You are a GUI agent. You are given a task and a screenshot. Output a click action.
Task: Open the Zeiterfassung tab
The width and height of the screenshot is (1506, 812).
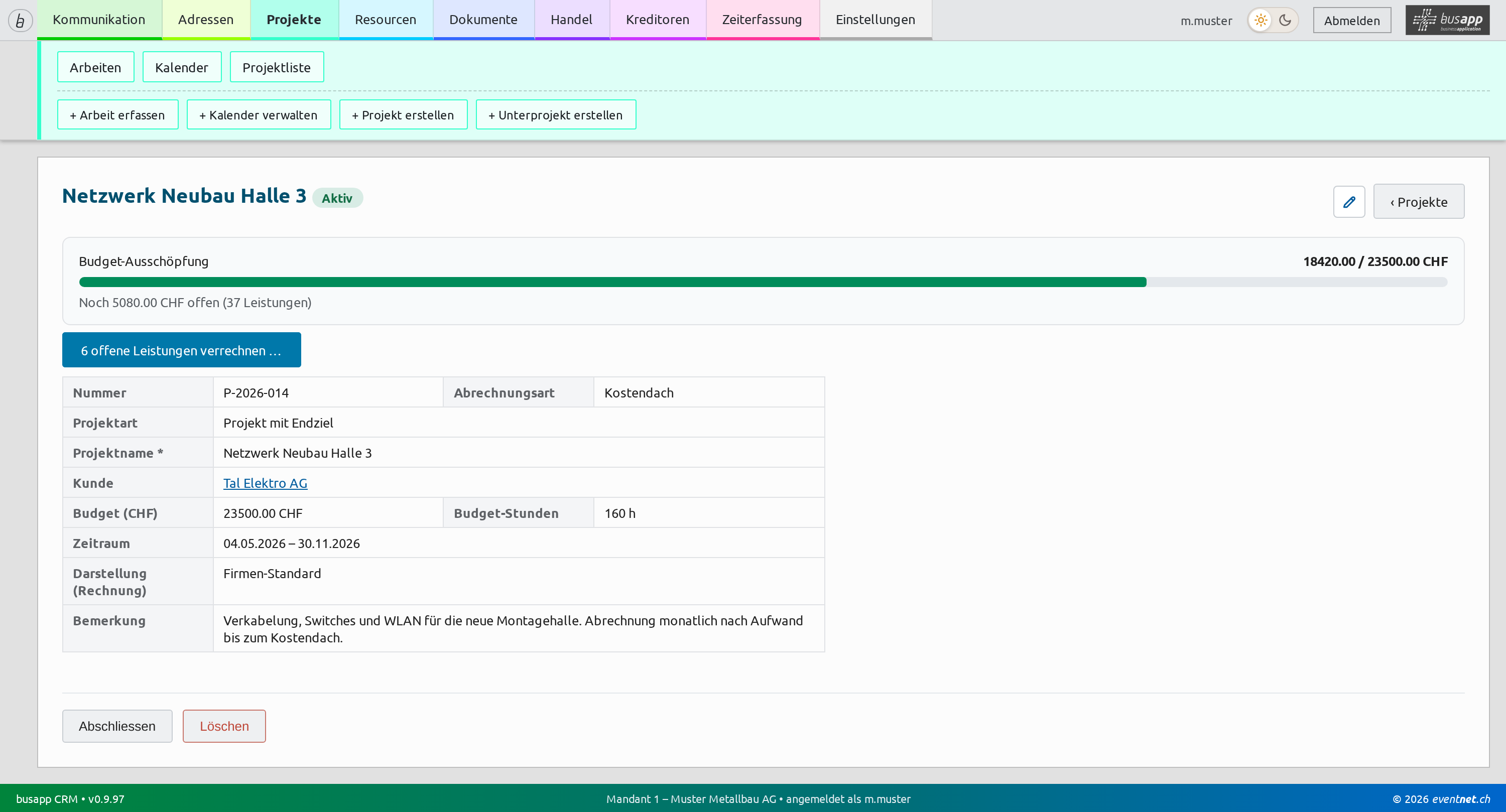(763, 19)
